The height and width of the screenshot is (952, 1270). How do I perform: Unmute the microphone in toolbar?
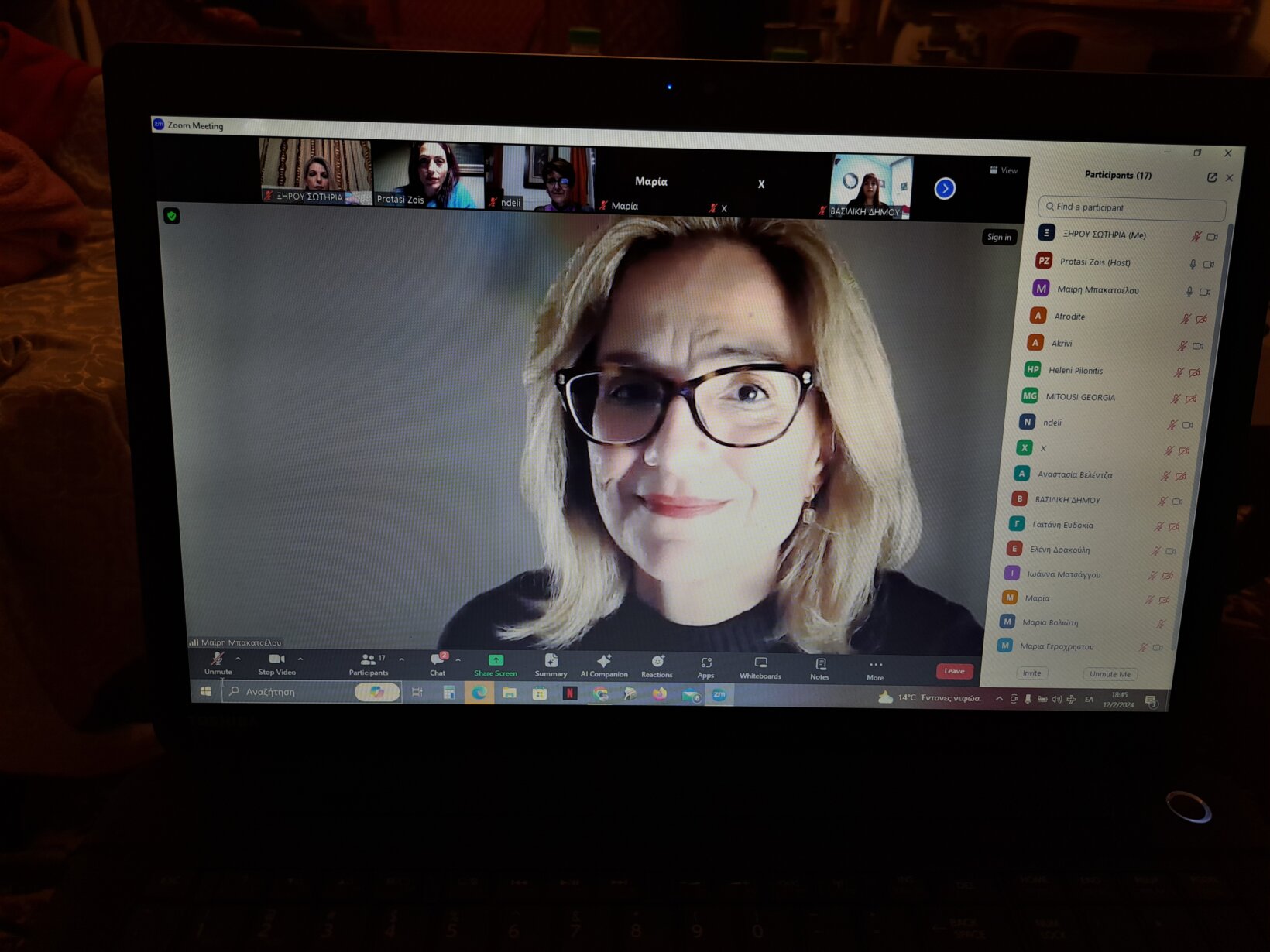click(x=218, y=662)
